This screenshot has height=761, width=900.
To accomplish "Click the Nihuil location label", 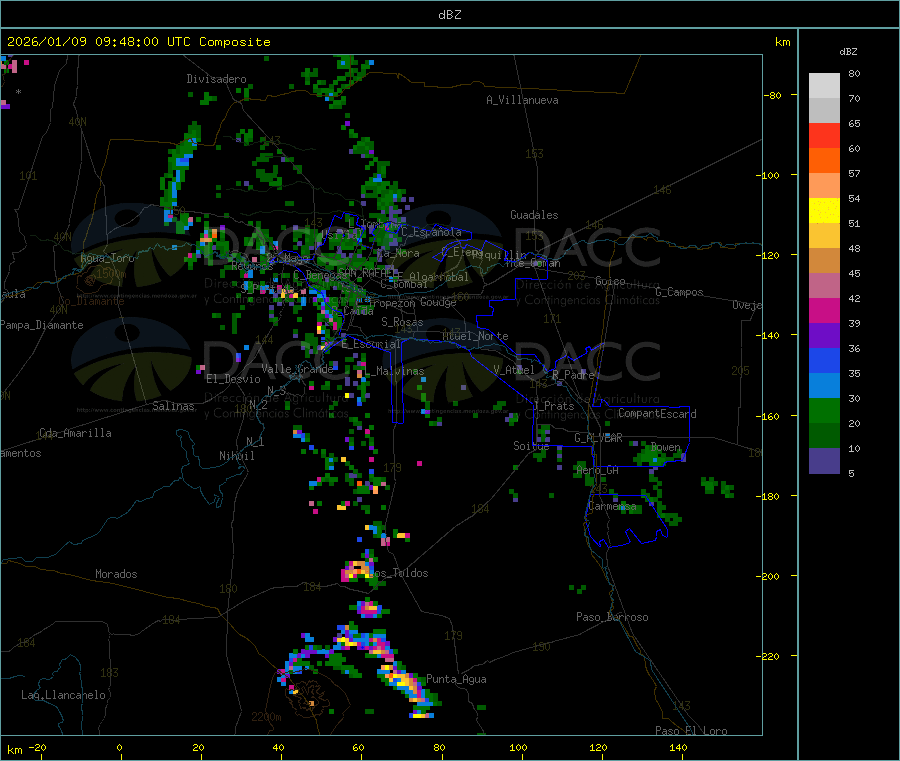I will tap(236, 456).
